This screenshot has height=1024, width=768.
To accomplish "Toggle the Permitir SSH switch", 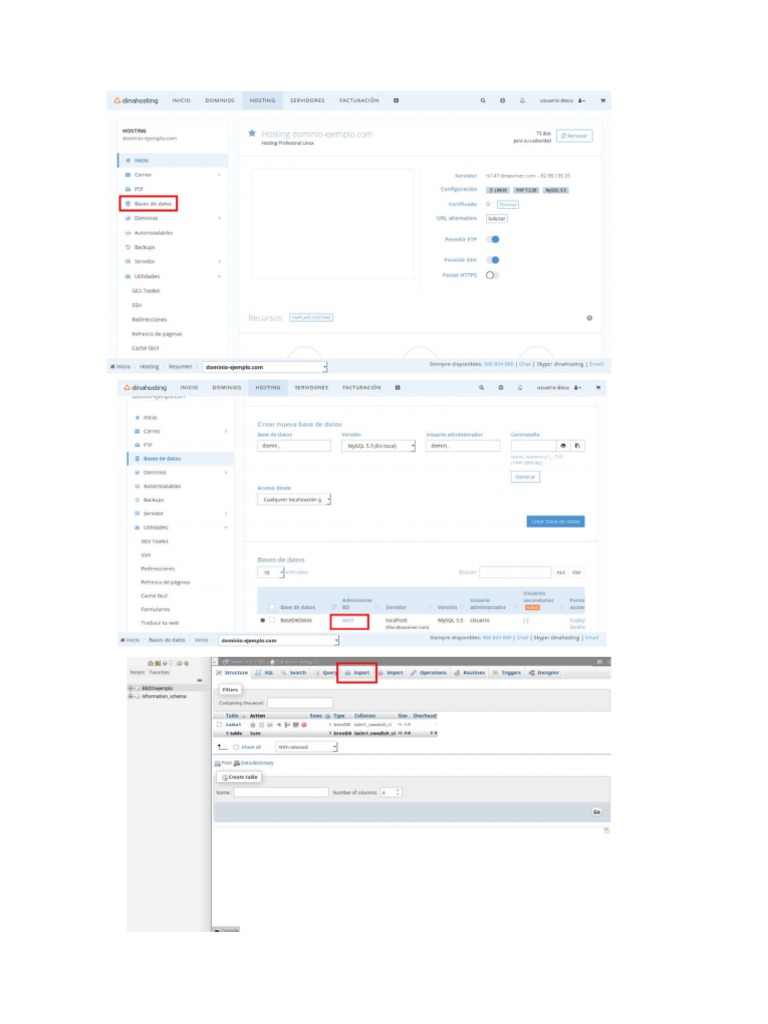I will 493,260.
